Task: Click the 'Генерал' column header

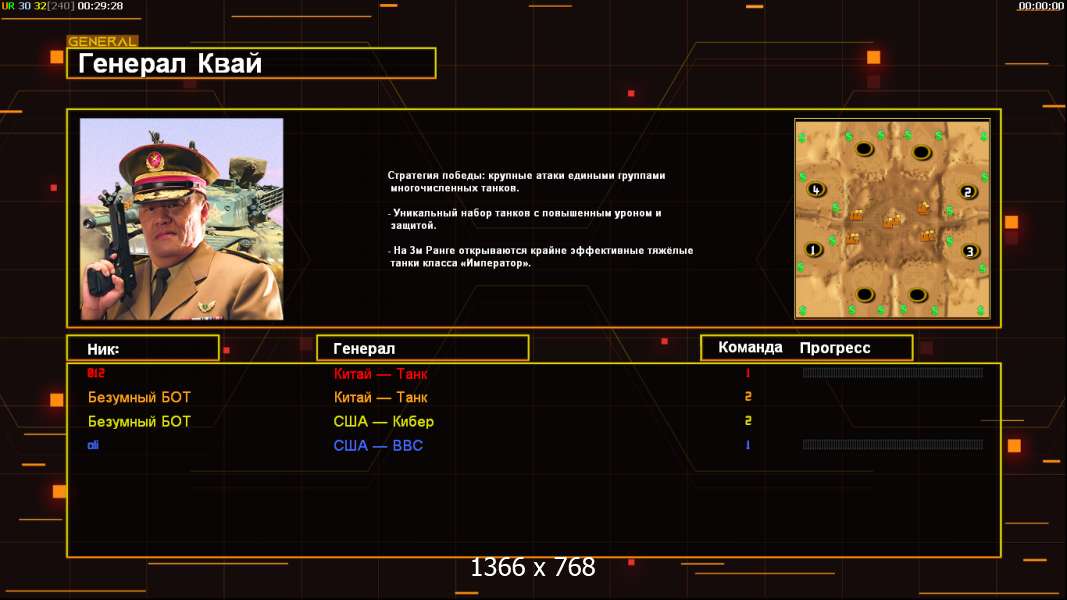Action: 423,348
